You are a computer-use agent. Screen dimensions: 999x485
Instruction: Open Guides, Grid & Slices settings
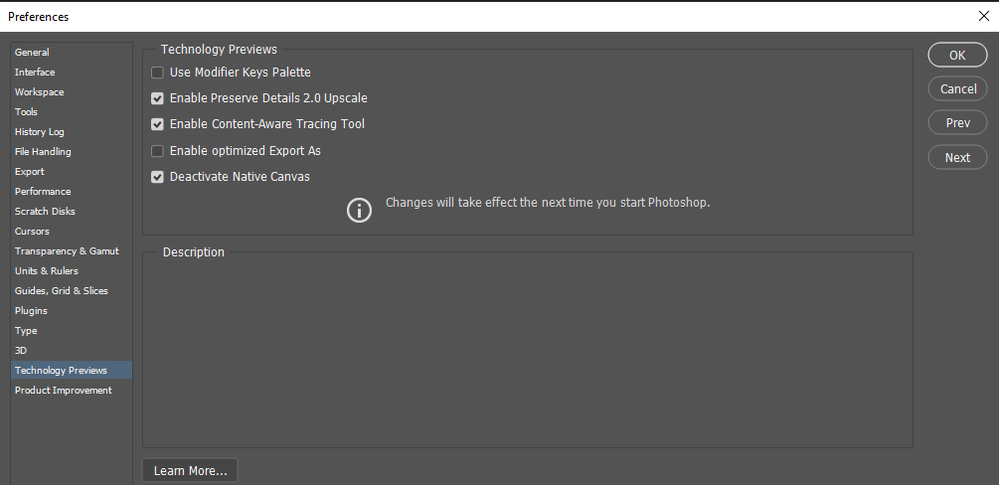coord(61,291)
